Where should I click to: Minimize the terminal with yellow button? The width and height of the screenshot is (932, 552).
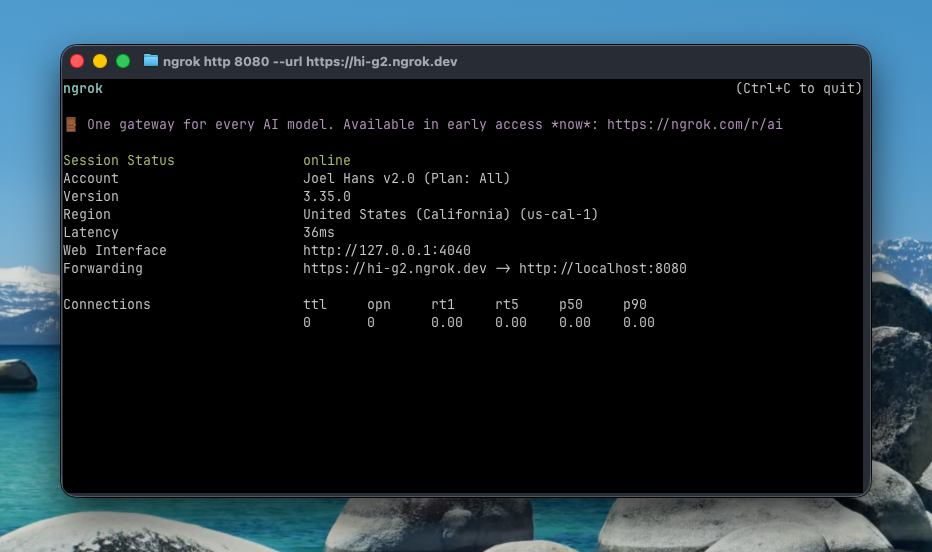[100, 61]
